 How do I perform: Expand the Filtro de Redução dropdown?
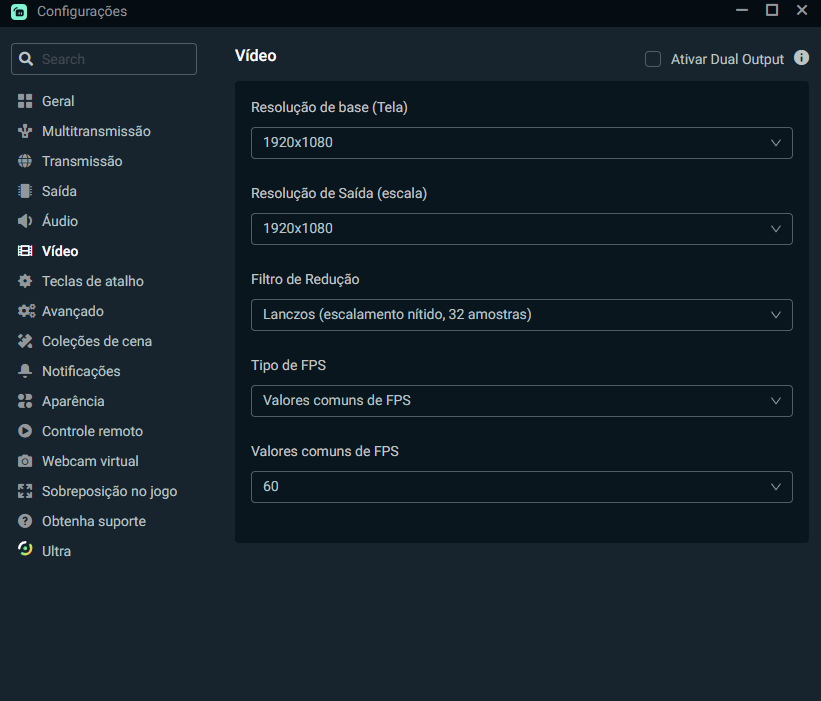coord(522,315)
